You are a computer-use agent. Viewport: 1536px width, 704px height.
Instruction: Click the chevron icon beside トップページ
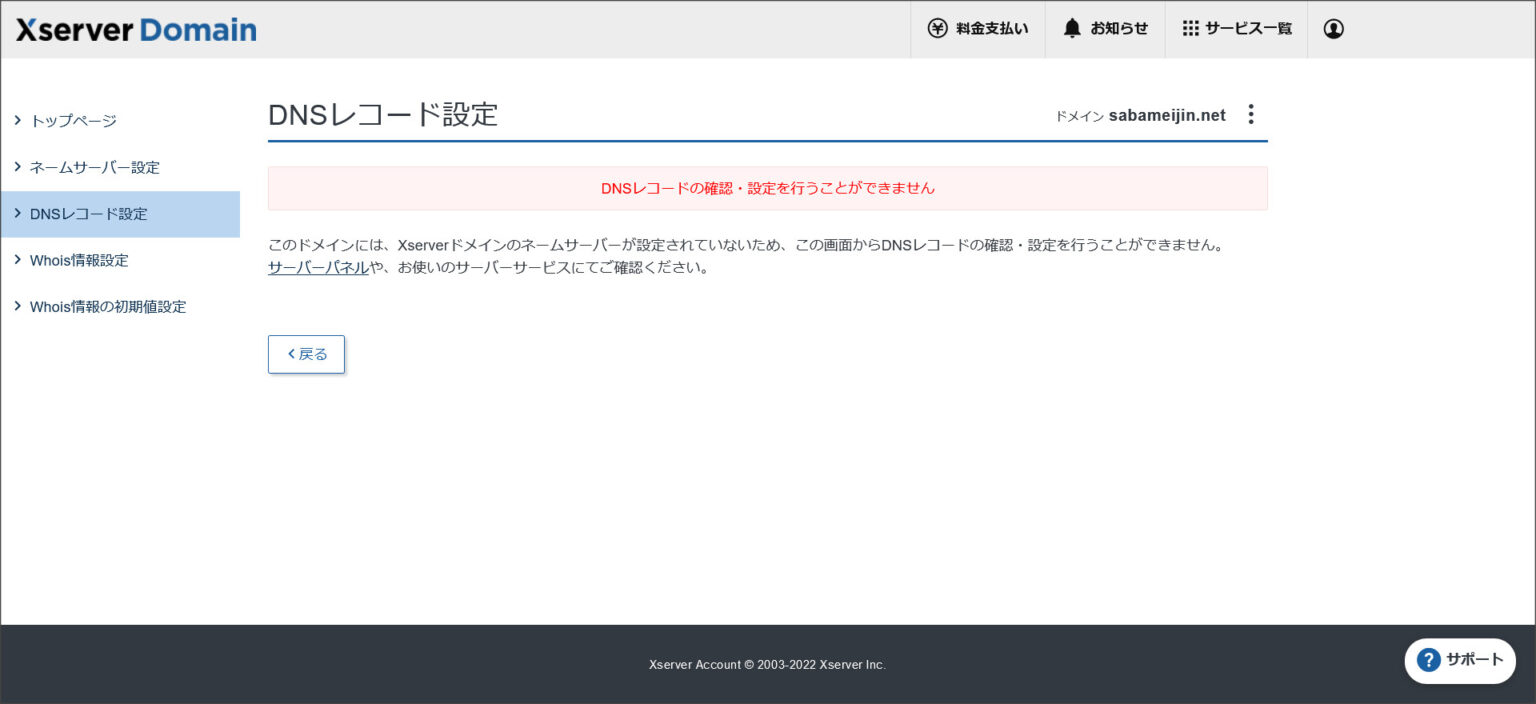point(17,120)
